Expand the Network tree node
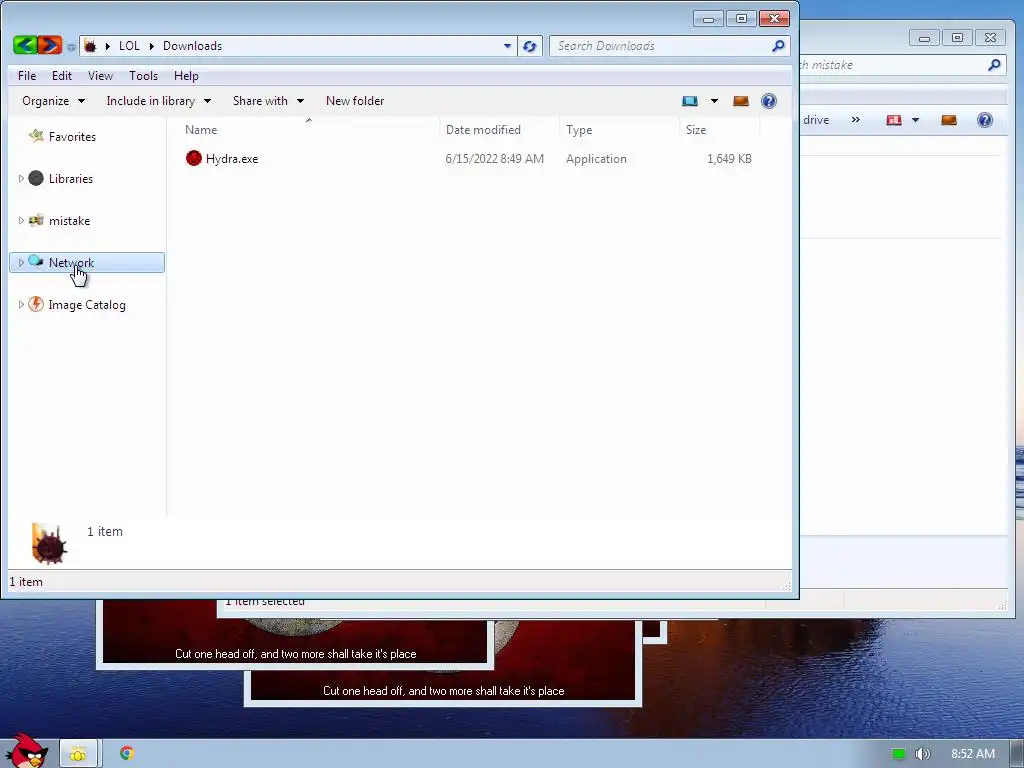The width and height of the screenshot is (1024, 768). (x=21, y=263)
